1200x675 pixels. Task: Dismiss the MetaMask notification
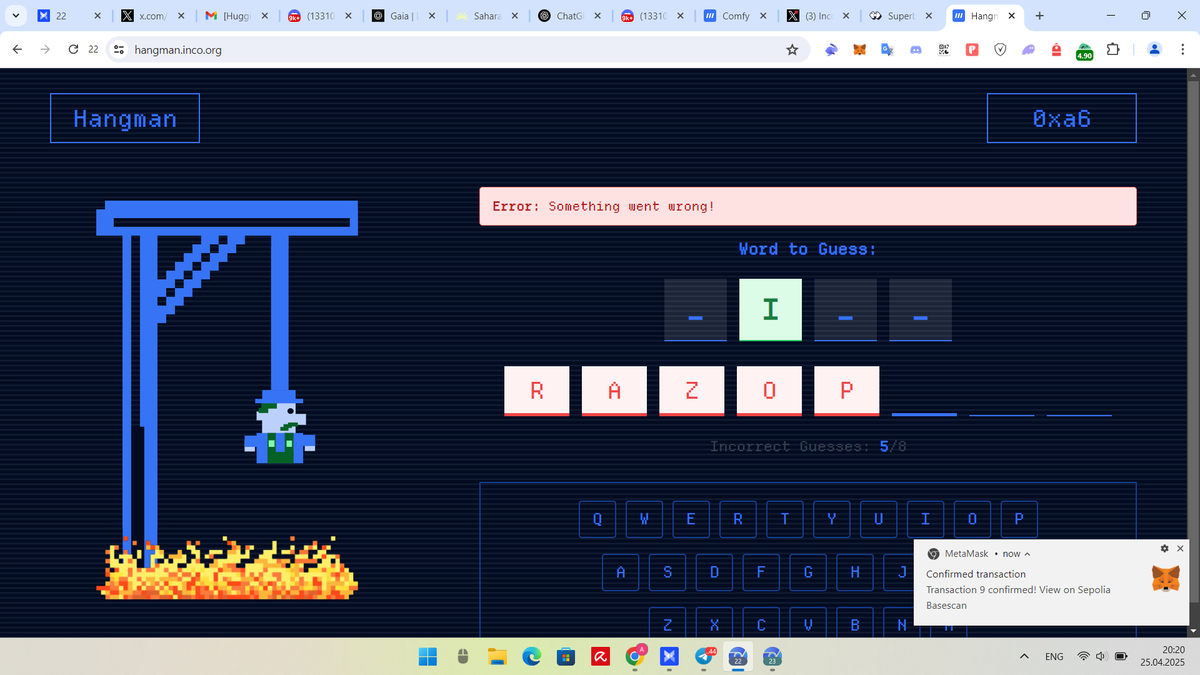(1180, 548)
